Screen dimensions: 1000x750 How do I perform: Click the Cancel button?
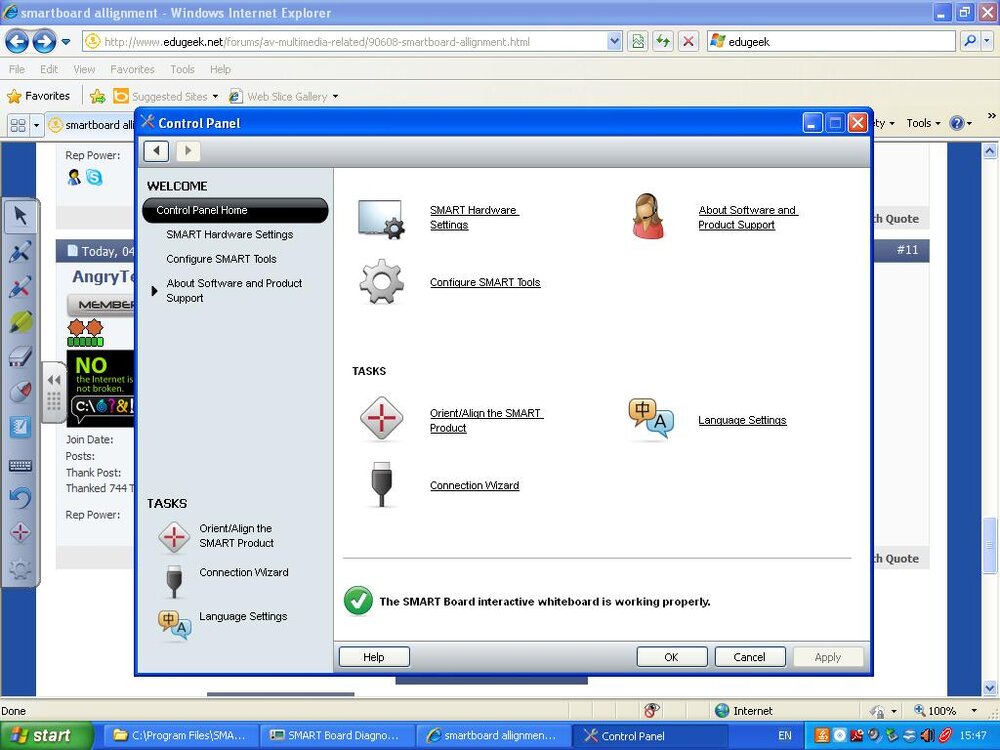[x=749, y=657]
